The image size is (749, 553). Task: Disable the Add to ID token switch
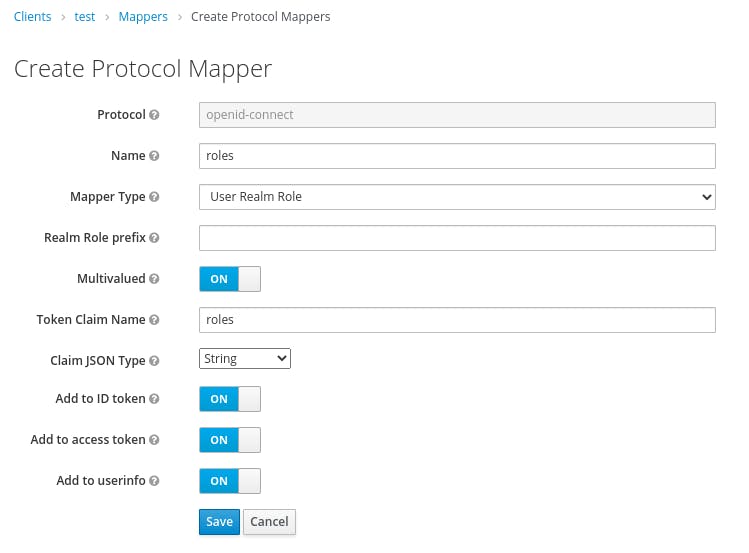[x=230, y=399]
